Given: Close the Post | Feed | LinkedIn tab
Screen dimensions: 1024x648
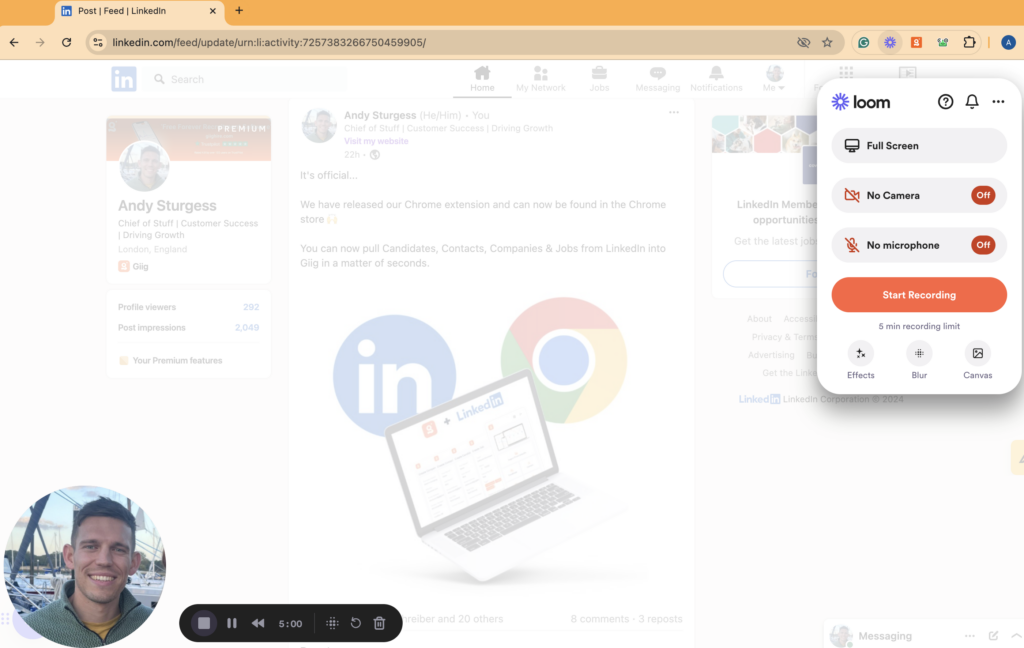Looking at the screenshot, I should pyautogui.click(x=212, y=11).
